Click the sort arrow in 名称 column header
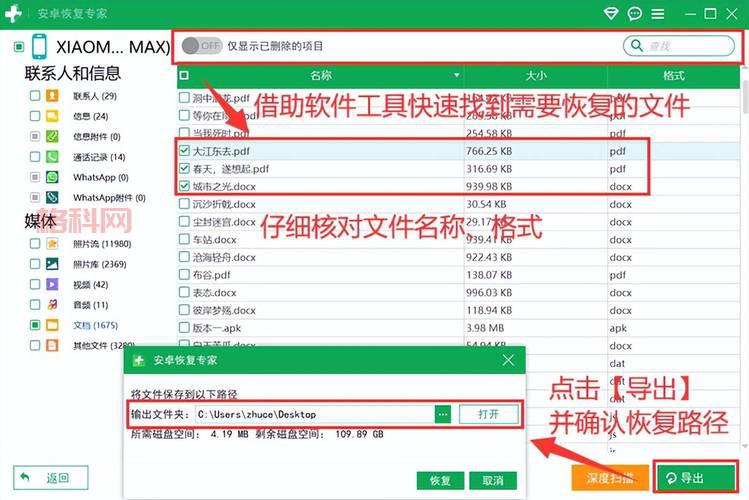 coord(457,75)
